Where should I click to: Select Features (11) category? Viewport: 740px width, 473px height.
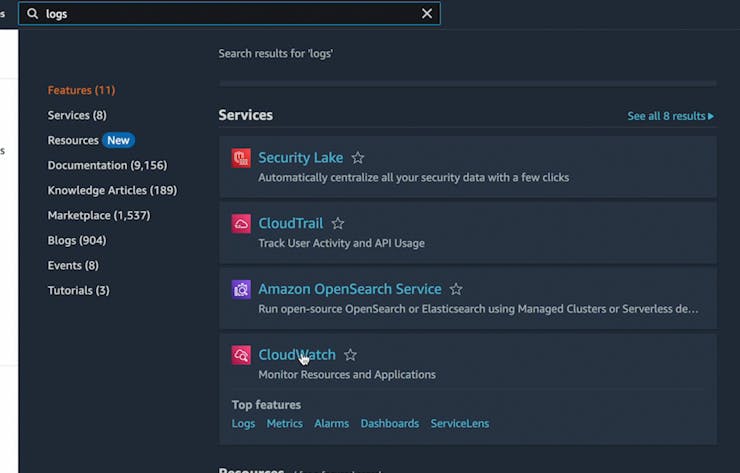[x=81, y=90]
